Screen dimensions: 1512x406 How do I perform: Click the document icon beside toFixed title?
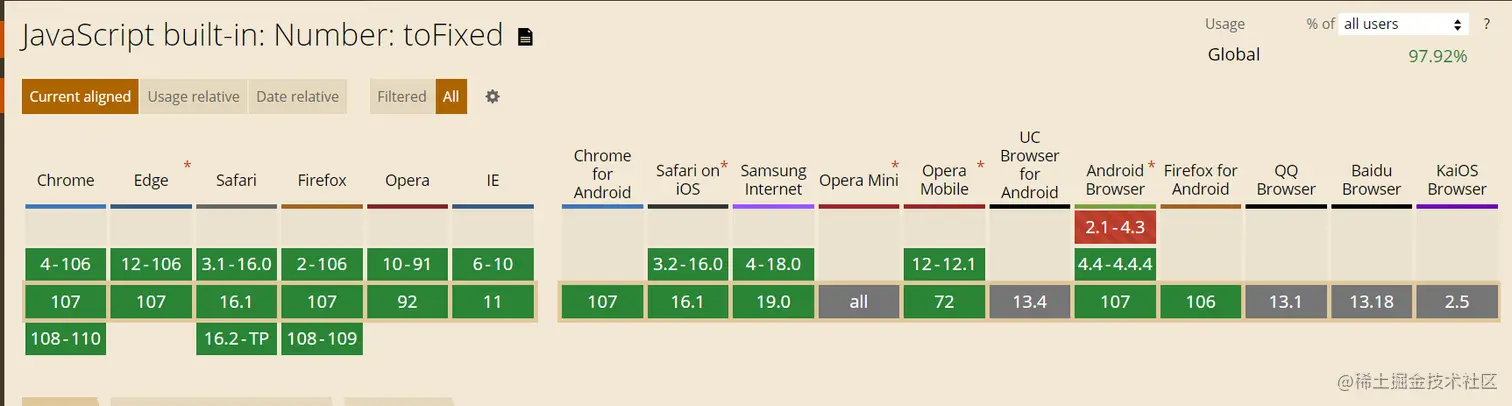point(525,38)
